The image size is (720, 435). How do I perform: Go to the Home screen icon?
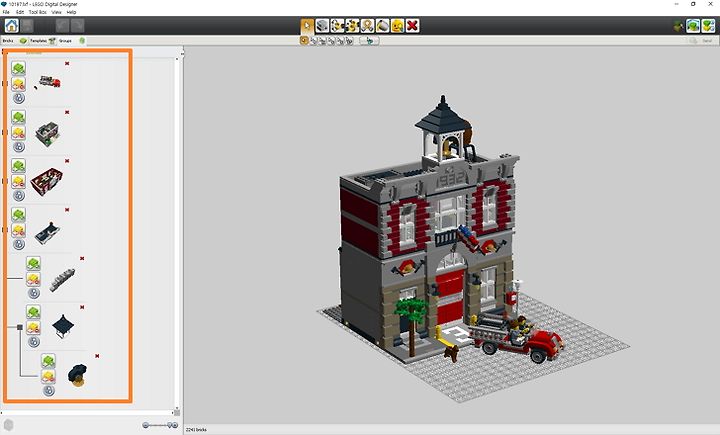pos(11,26)
